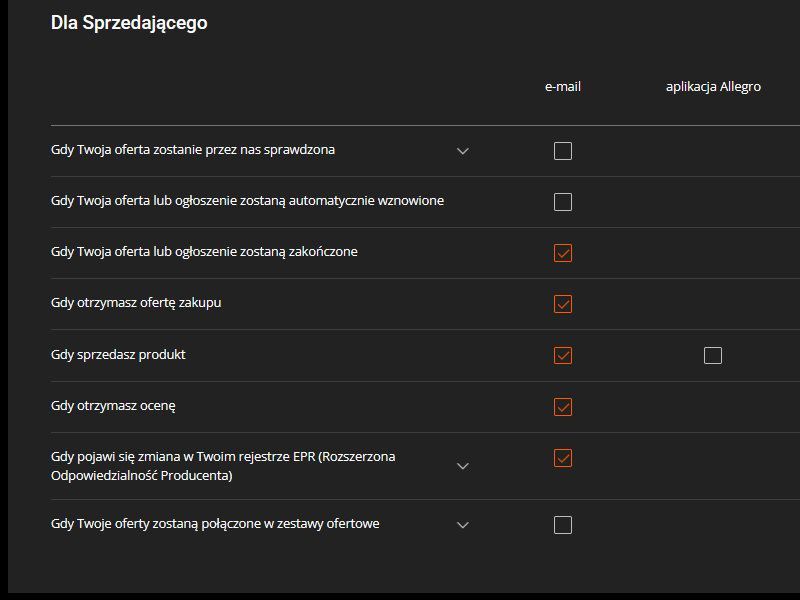Click the 'aplikacja Allegro' column header
Image resolution: width=800 pixels, height=600 pixels.
[713, 87]
